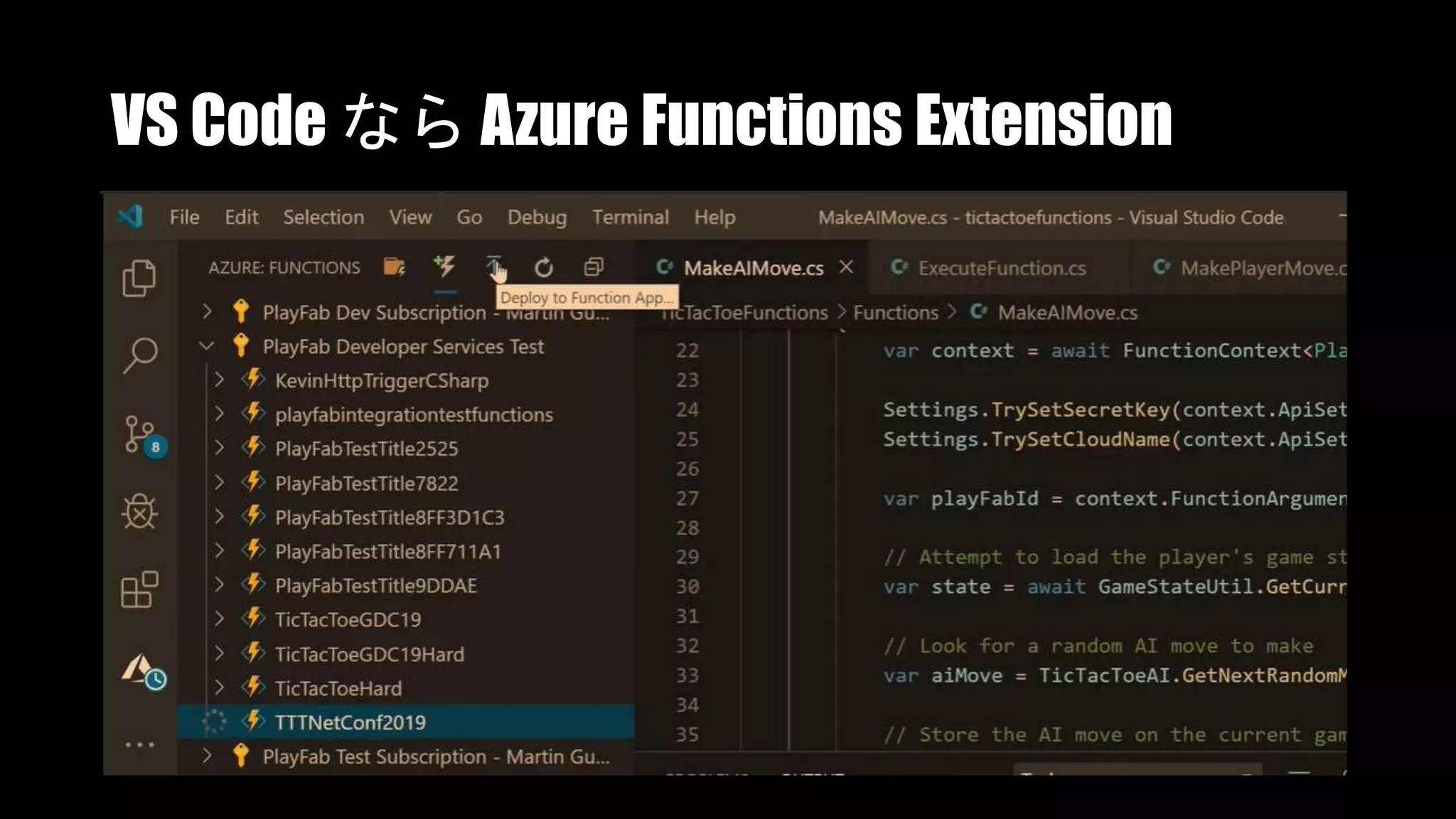Click the Refresh icon in Azure Functions

click(544, 267)
